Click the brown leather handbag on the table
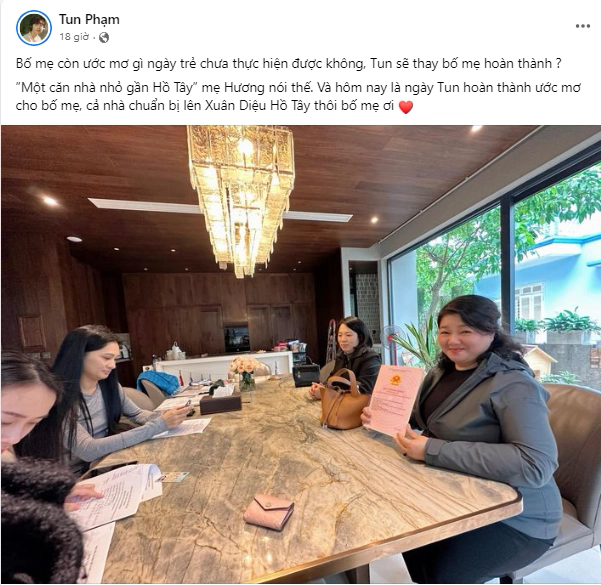 (x=342, y=401)
